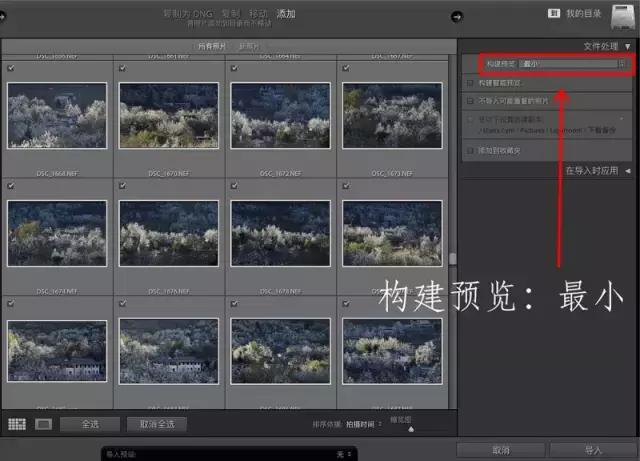Click the 导入 import button

(593, 450)
